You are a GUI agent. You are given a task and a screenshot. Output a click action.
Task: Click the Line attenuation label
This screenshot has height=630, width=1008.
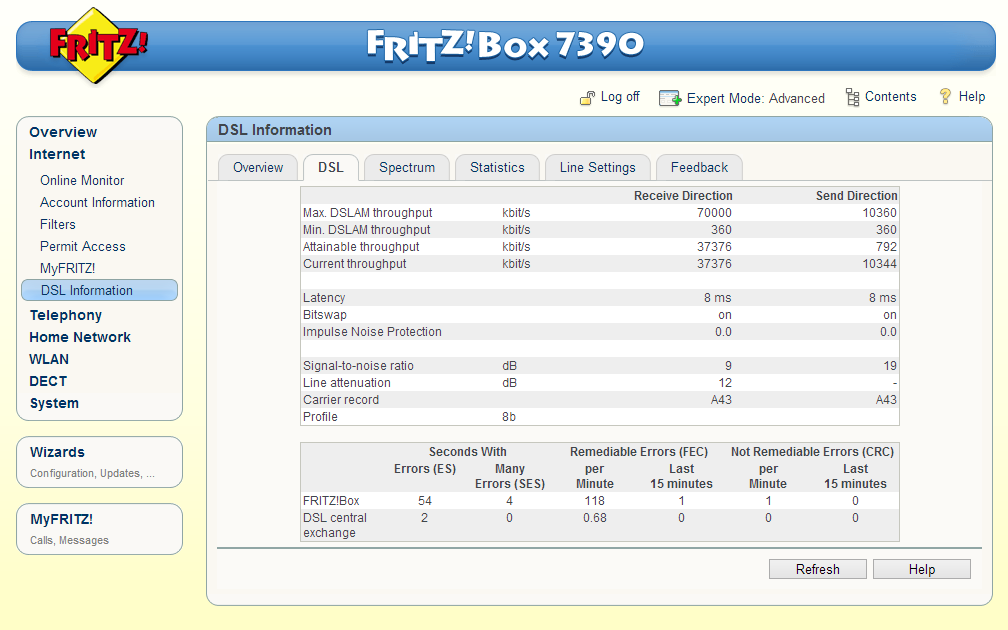[x=346, y=382]
